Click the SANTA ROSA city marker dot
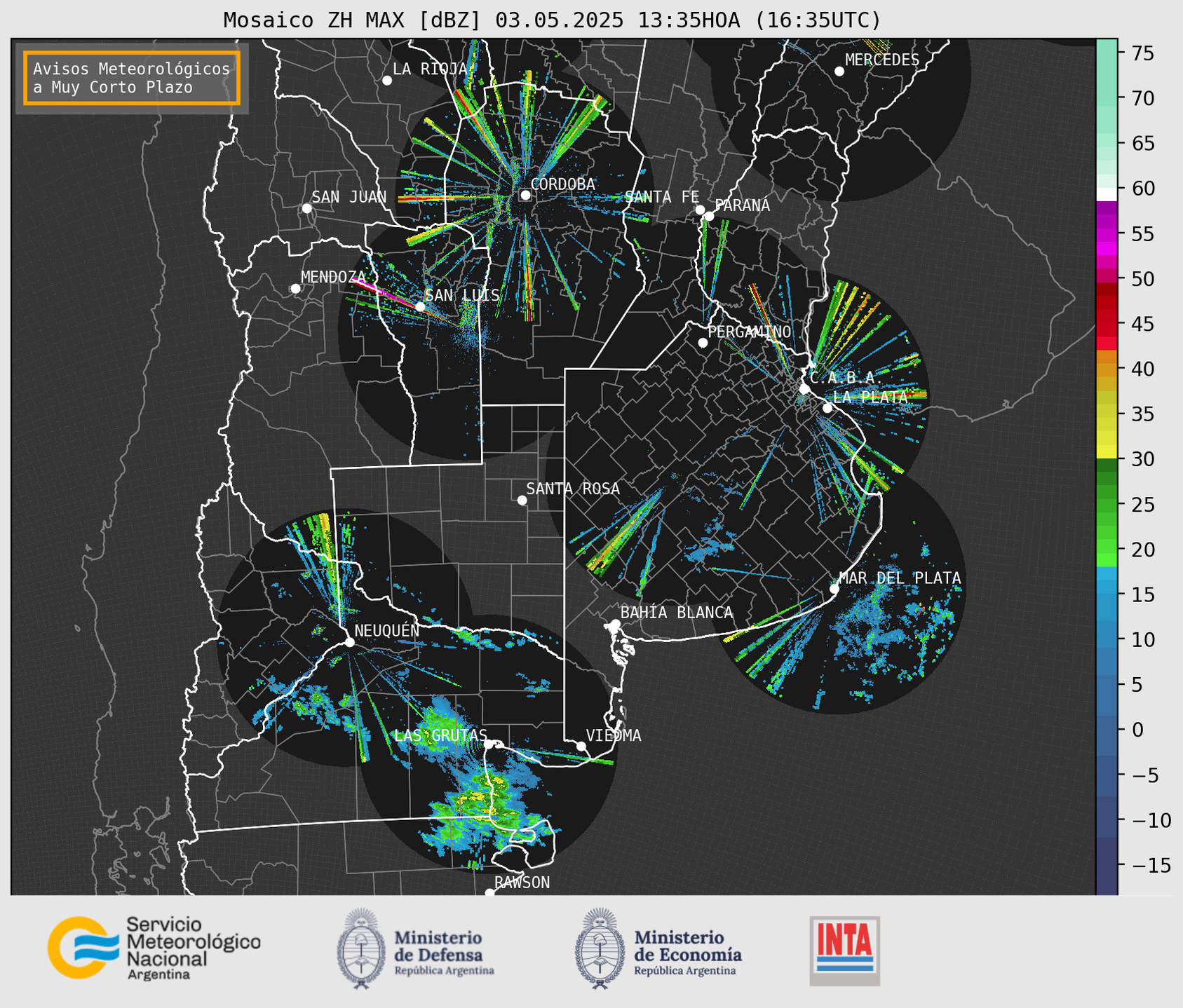 coord(522,500)
